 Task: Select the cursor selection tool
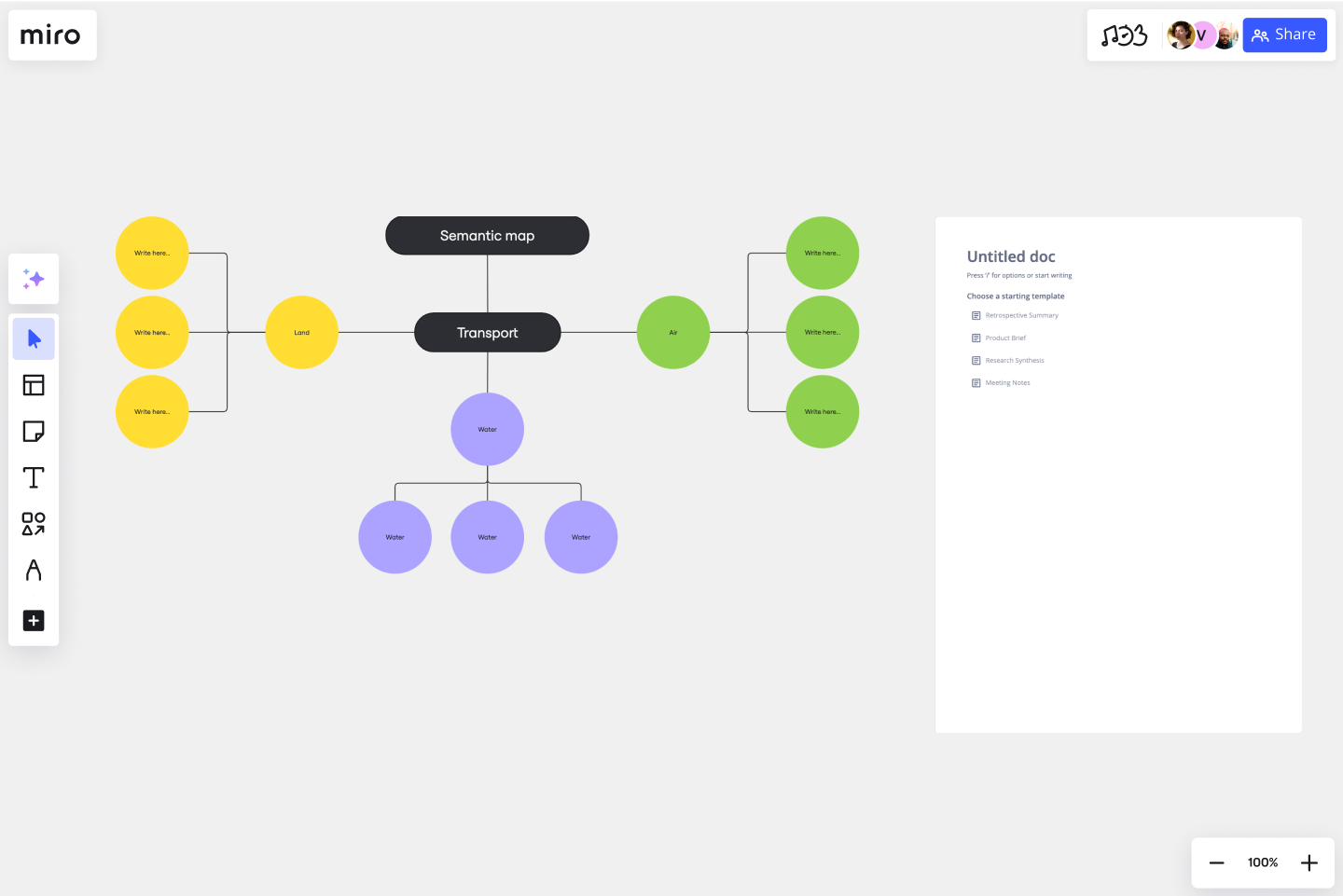pos(34,338)
